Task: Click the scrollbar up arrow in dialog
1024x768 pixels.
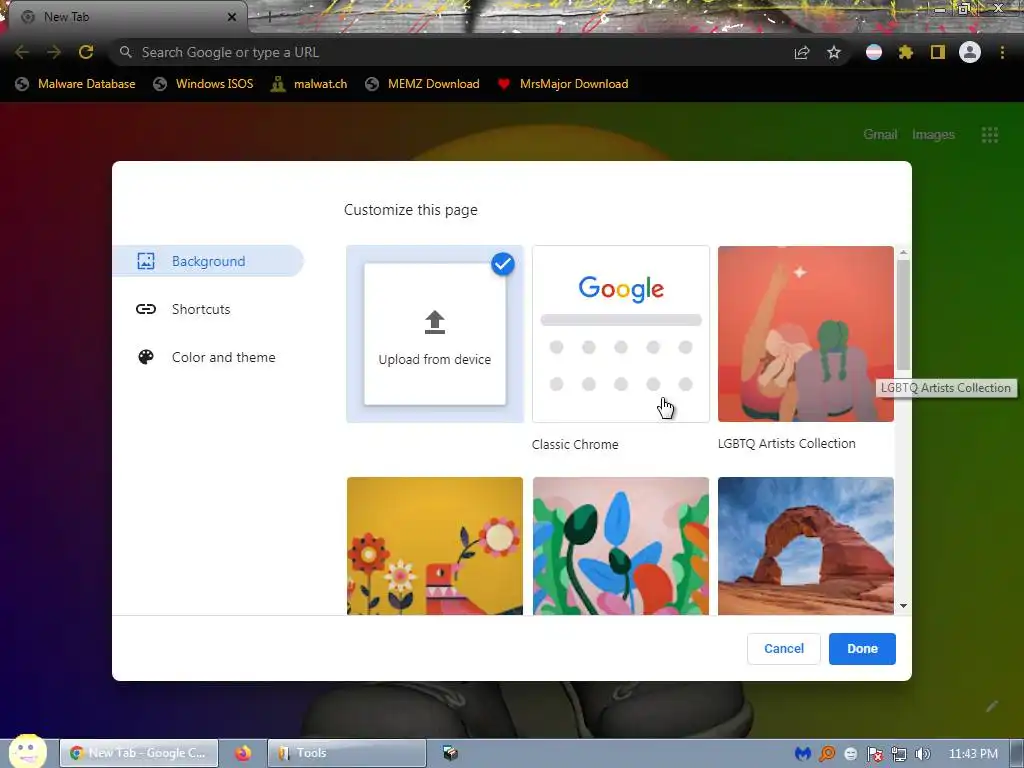Action: click(903, 252)
